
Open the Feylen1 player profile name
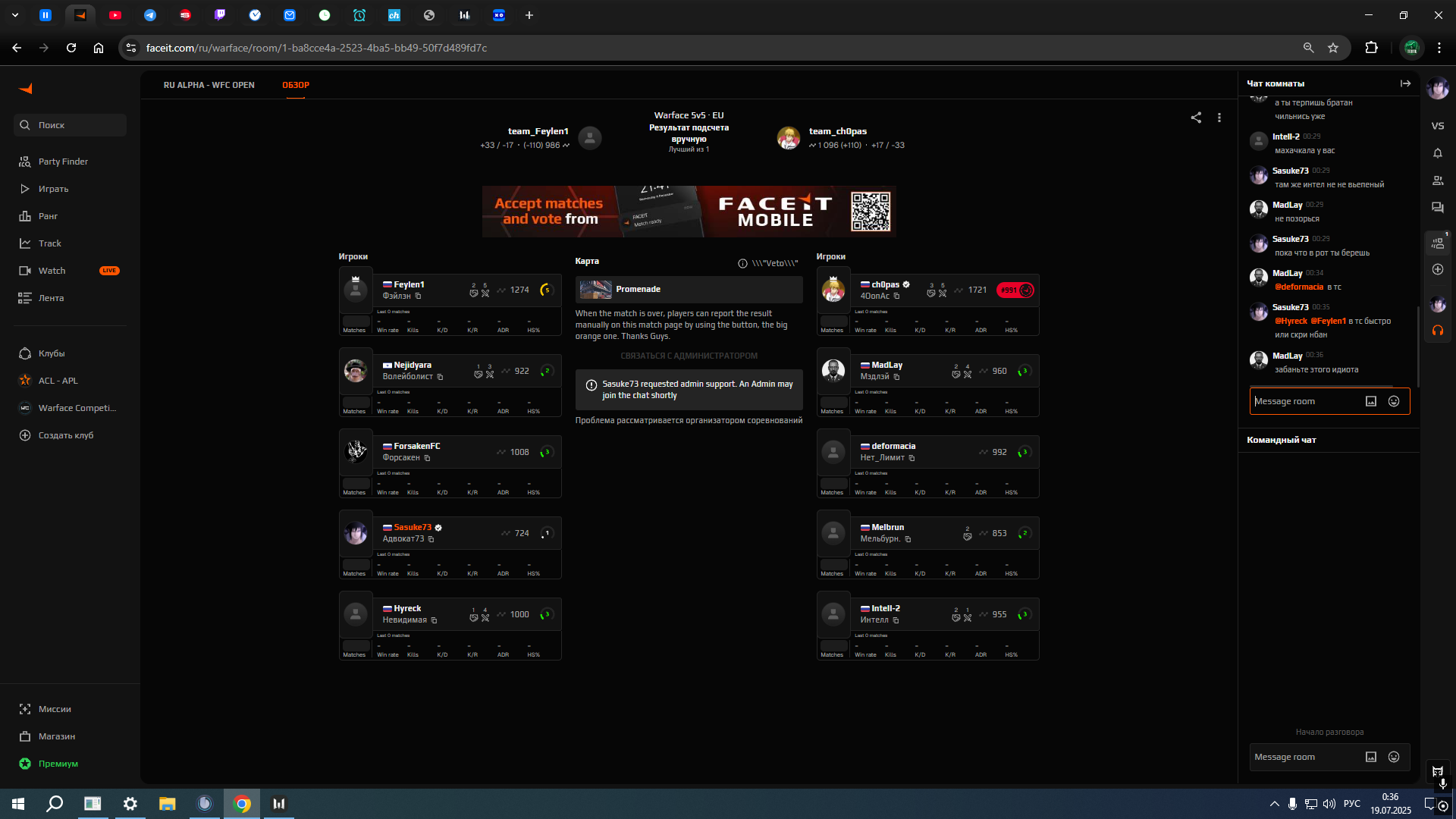(x=409, y=284)
